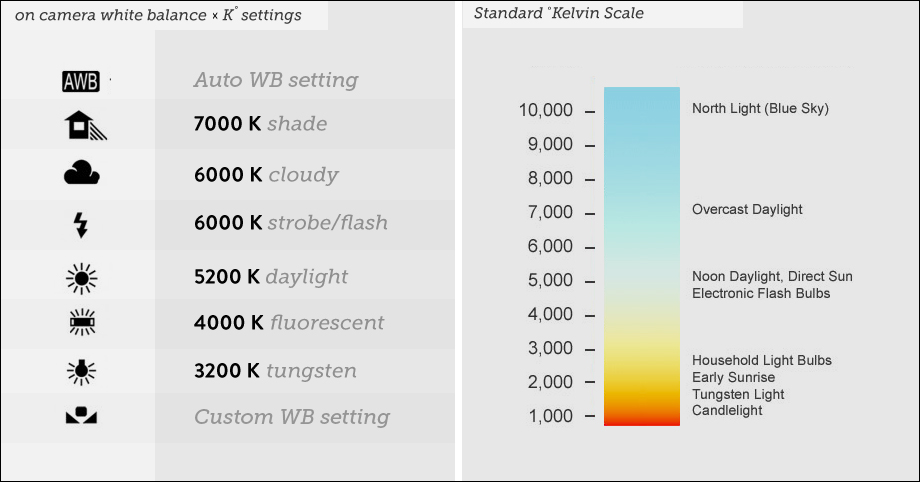Select the tungsten bulb icon
Image resolution: width=920 pixels, height=482 pixels.
81,371
